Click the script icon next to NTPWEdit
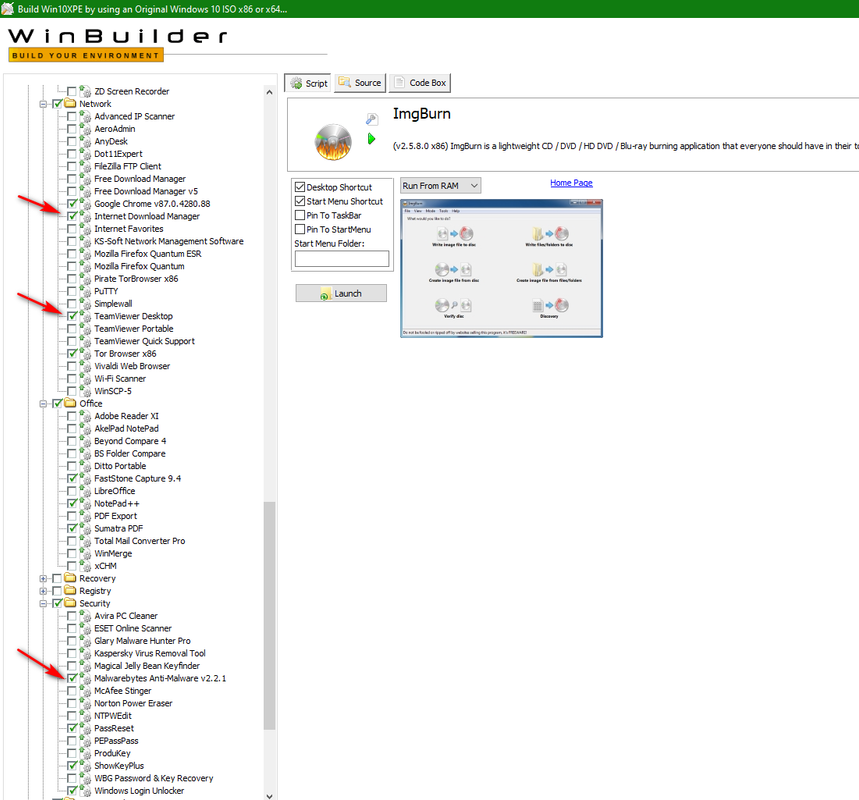 [x=85, y=716]
